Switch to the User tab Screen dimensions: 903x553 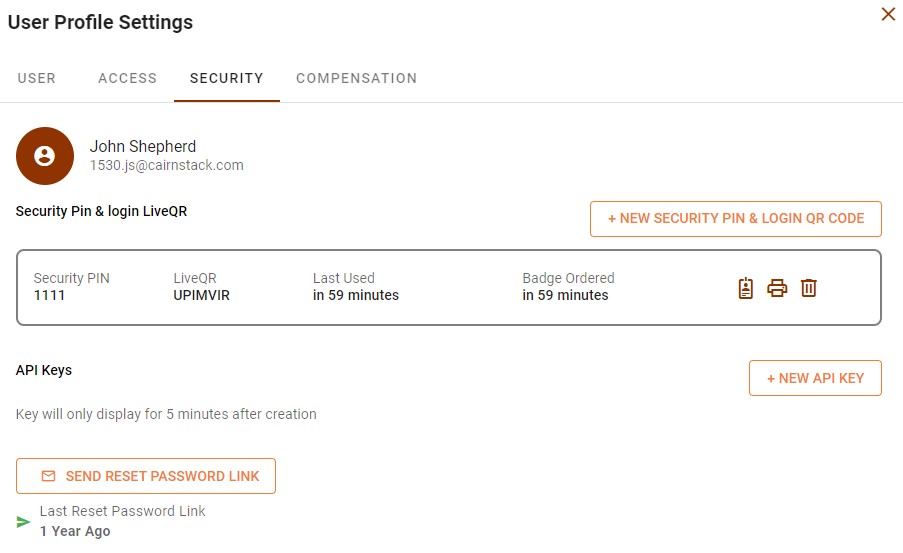tap(37, 78)
